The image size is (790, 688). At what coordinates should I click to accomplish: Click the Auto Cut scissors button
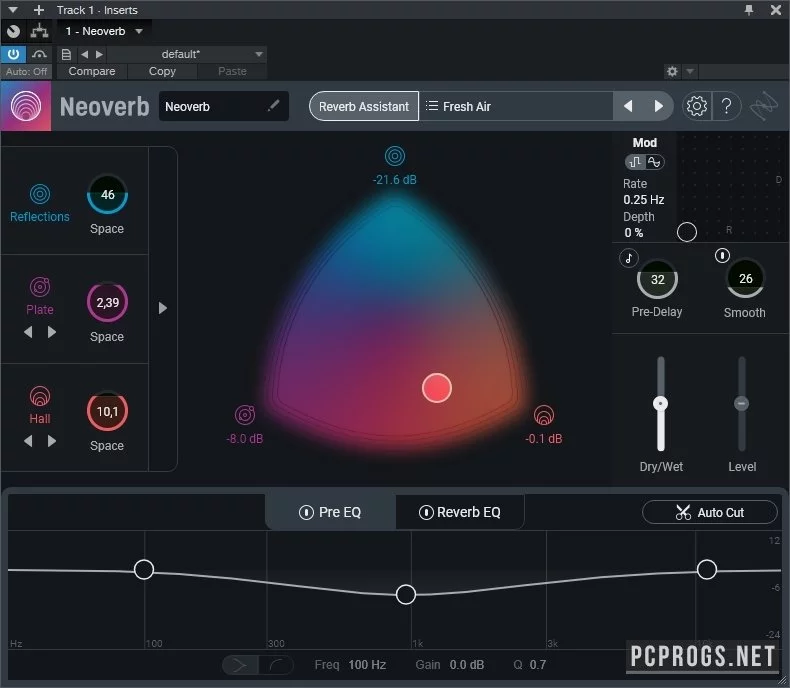(709, 512)
